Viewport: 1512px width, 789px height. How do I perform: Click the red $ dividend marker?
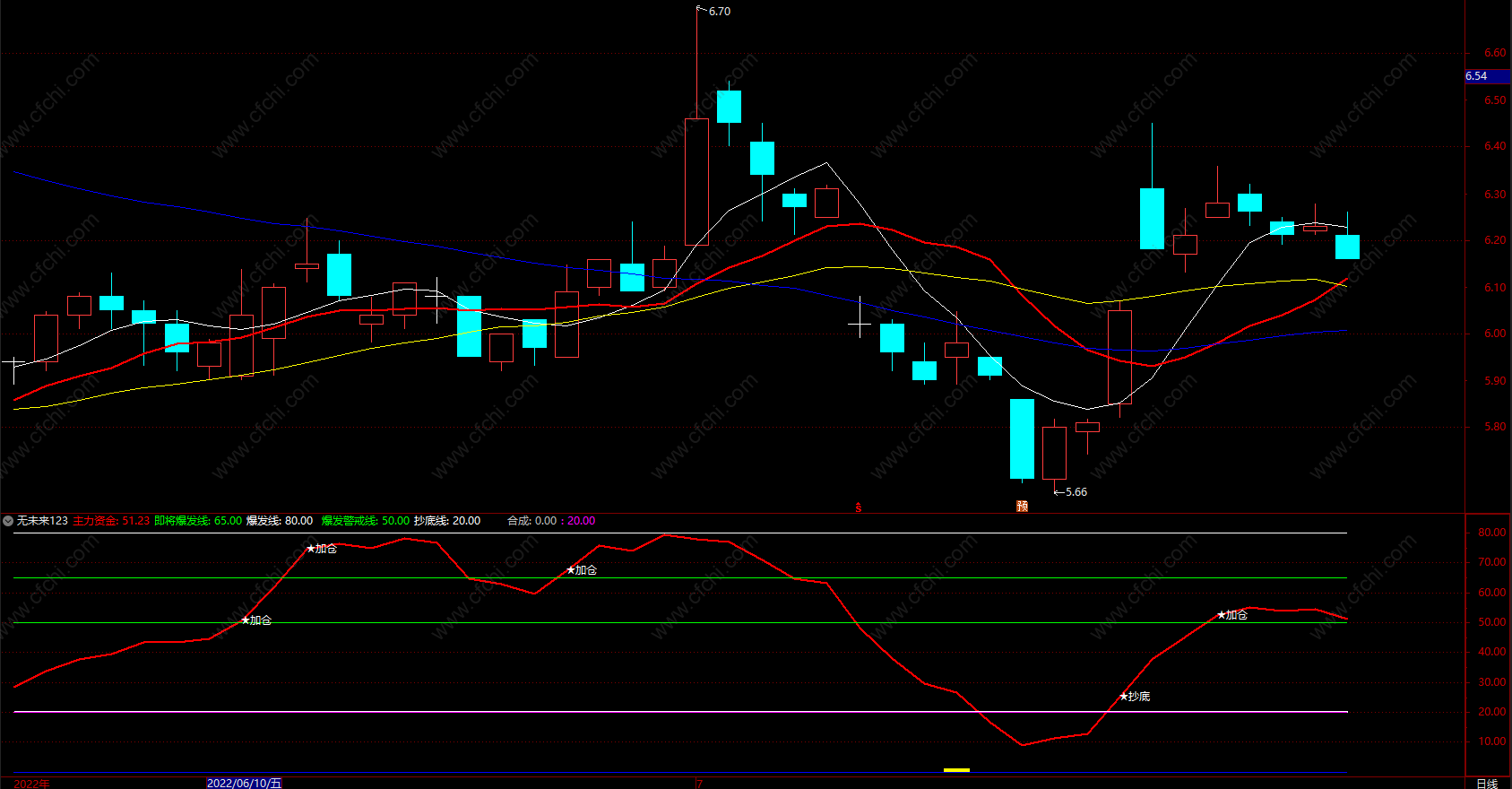[x=859, y=508]
